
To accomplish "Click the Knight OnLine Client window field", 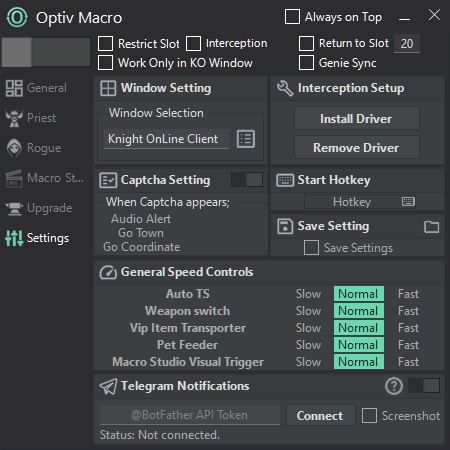I will click(x=166, y=139).
